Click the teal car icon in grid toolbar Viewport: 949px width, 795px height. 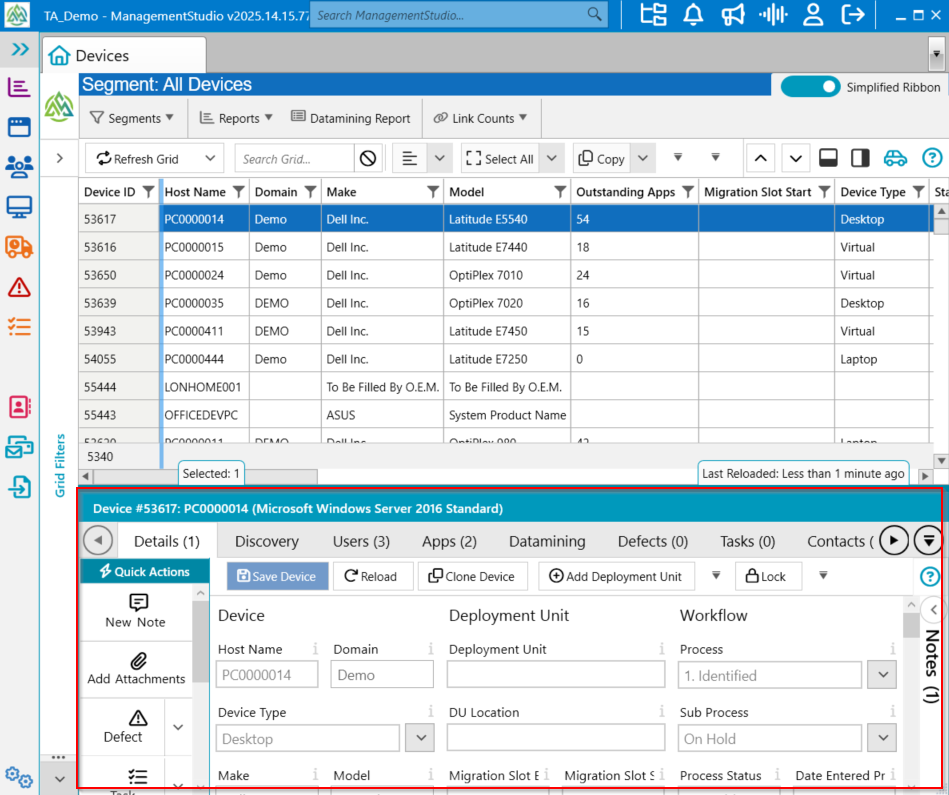[x=895, y=159]
